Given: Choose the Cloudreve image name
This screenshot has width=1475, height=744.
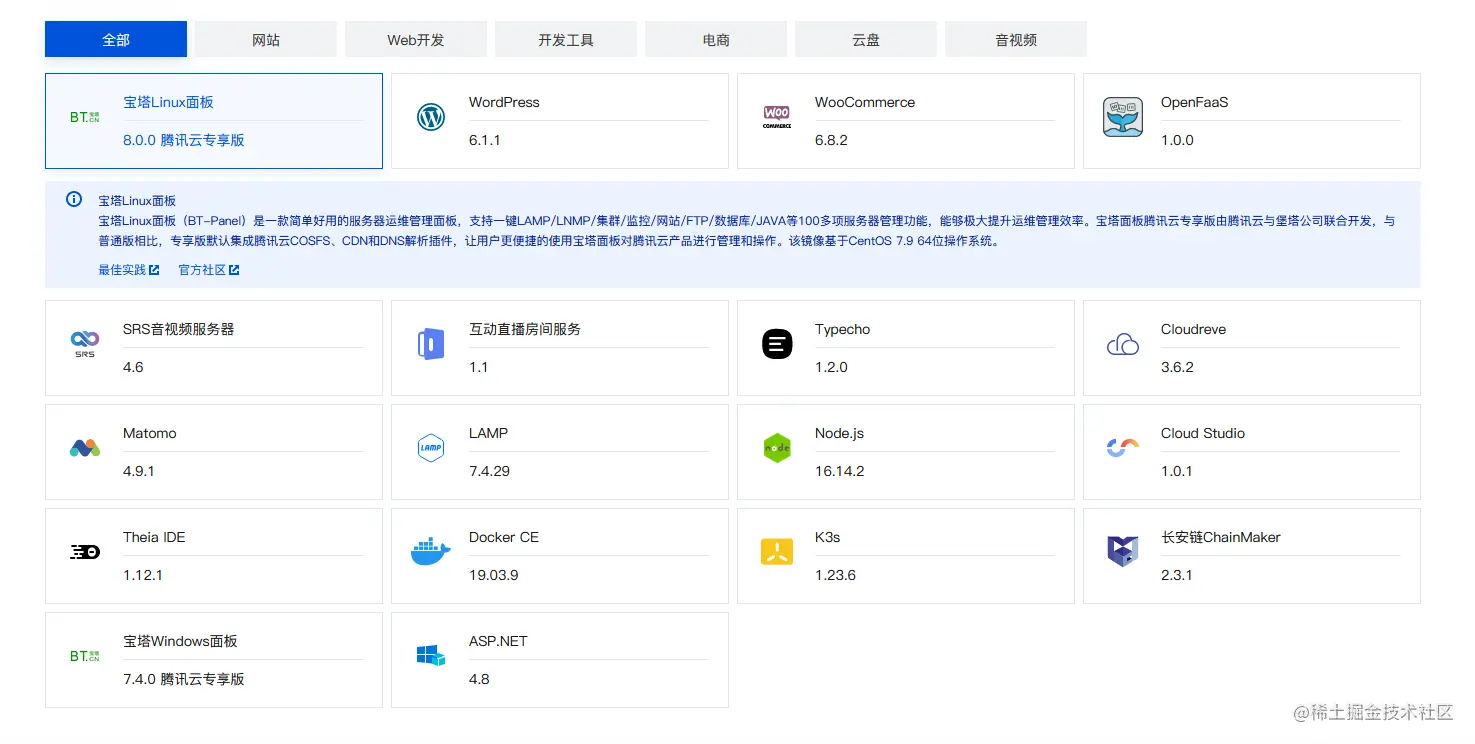Looking at the screenshot, I should 1193,329.
